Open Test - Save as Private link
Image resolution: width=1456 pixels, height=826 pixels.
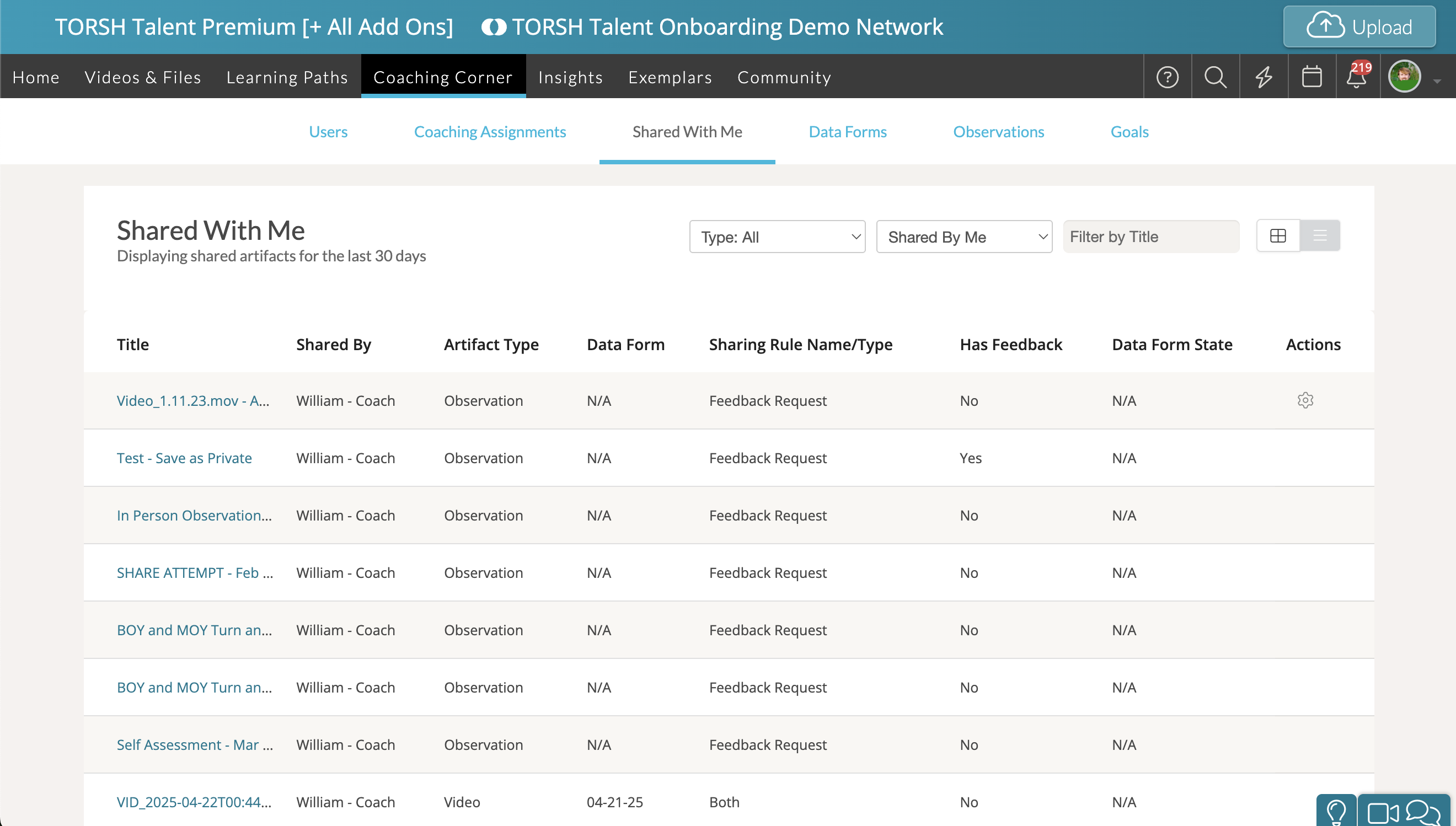point(184,458)
